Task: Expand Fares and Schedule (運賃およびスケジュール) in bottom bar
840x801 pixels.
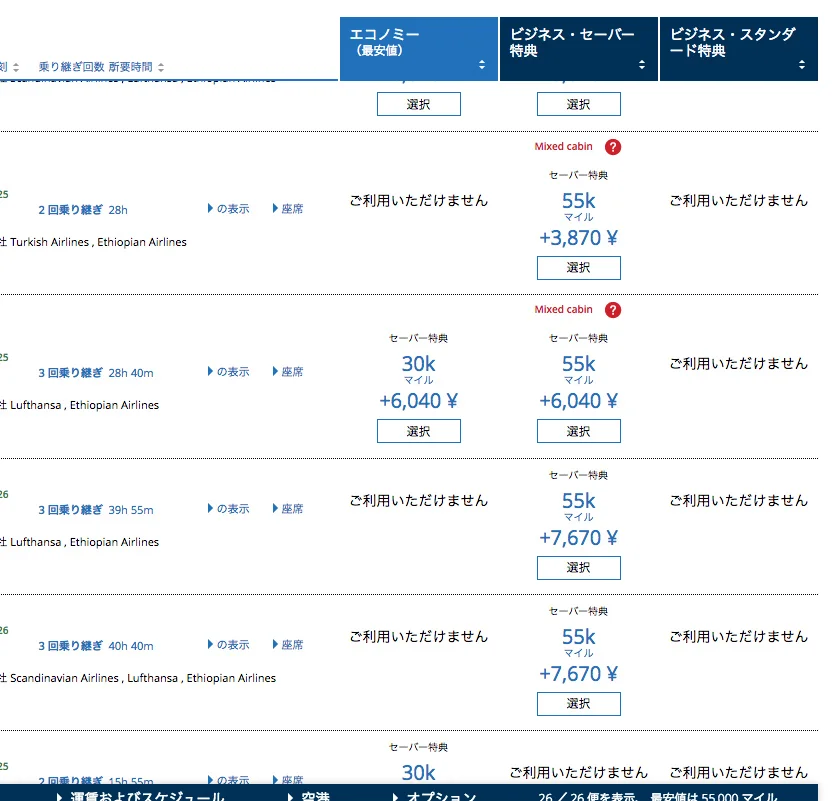Action: (x=141, y=796)
